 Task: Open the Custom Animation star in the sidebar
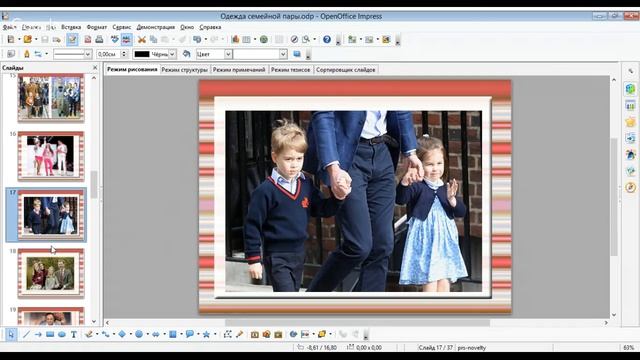pos(630,122)
